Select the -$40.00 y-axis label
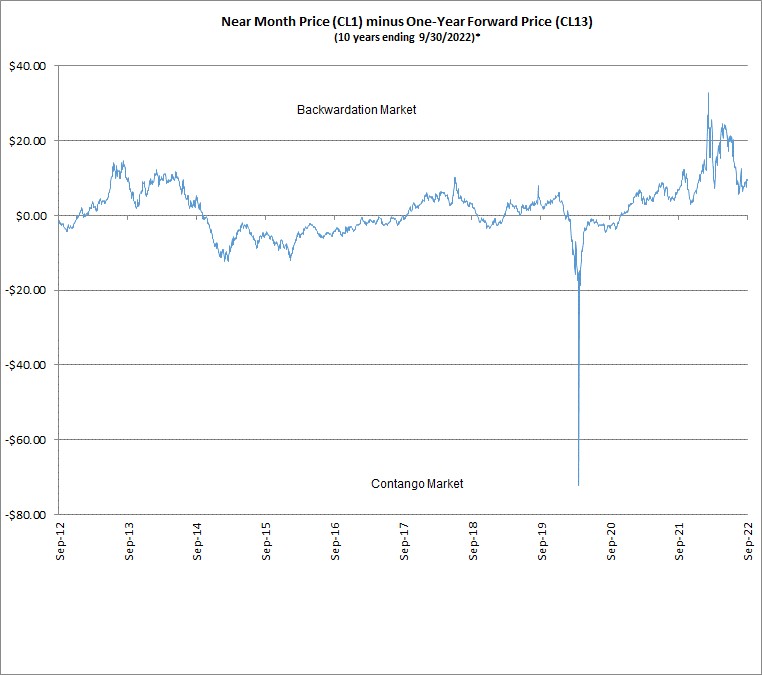 (26, 365)
